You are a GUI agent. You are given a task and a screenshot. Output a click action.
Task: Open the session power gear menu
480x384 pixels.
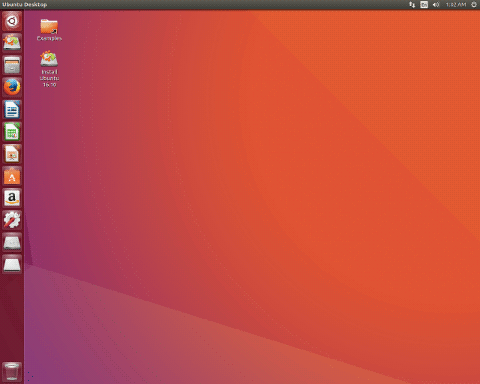474,5
